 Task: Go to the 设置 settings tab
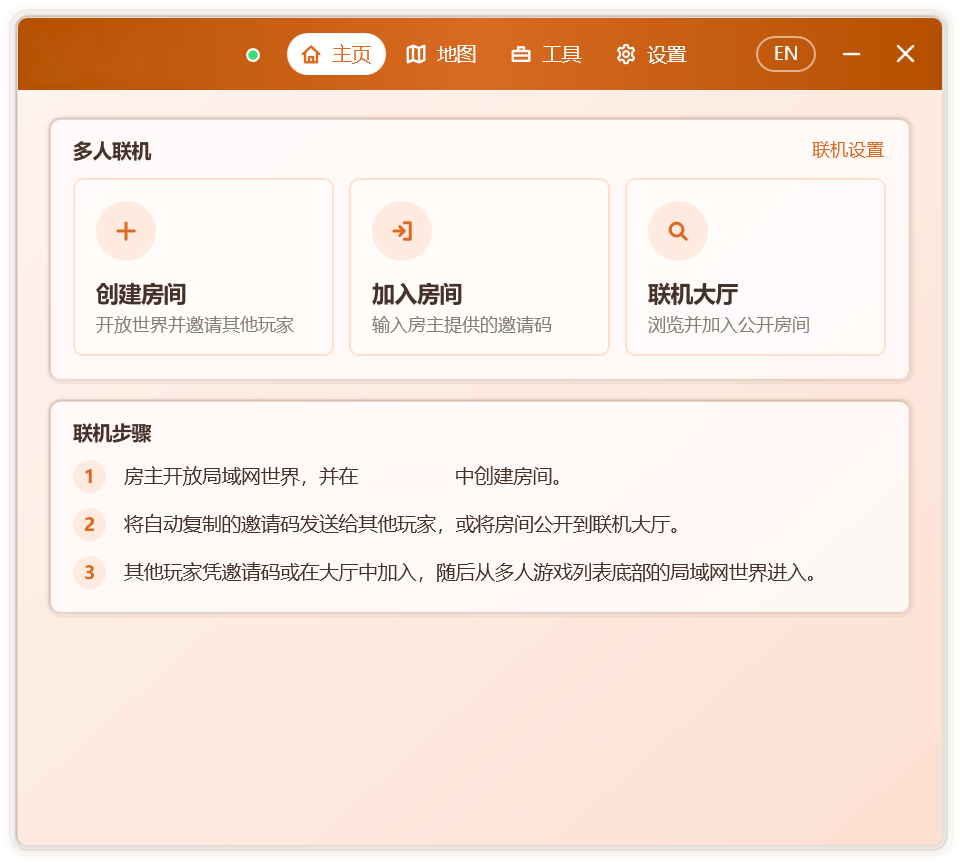651,54
